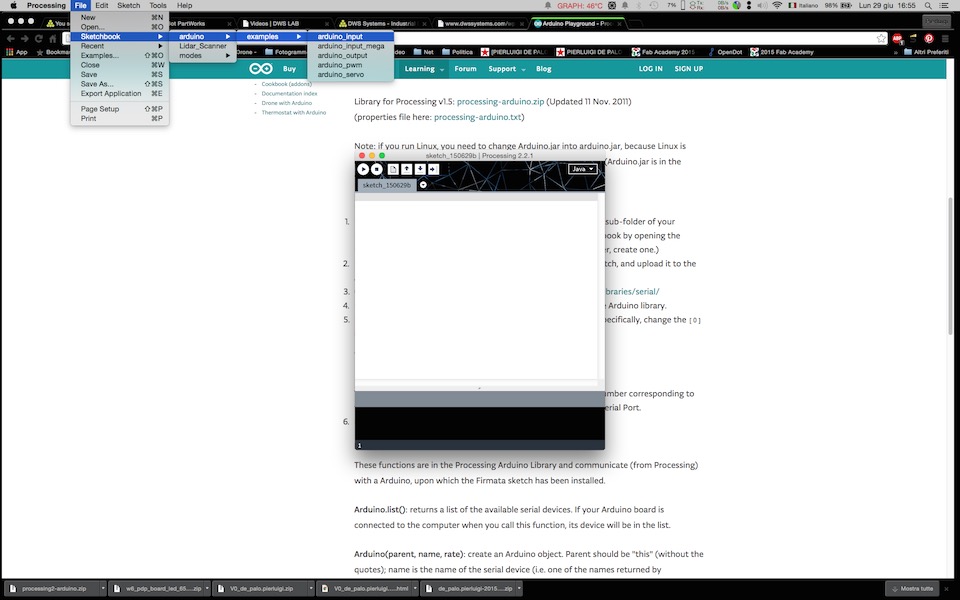Open downloaded processing2-arduino.zip file
960x600 pixels.
(49, 588)
